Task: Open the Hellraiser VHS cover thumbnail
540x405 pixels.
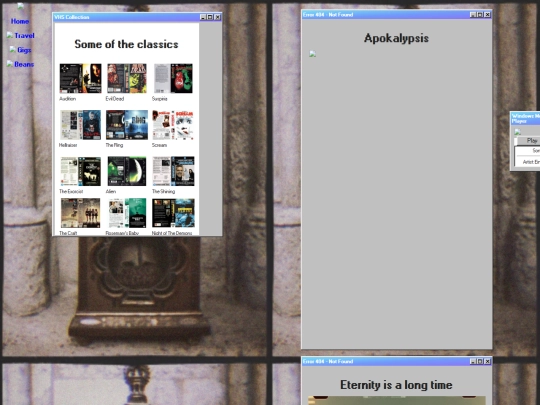Action: (80, 125)
